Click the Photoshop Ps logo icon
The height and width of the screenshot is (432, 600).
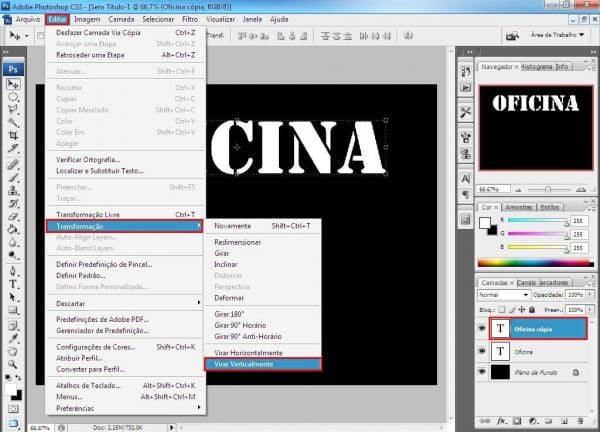pyautogui.click(x=14, y=69)
